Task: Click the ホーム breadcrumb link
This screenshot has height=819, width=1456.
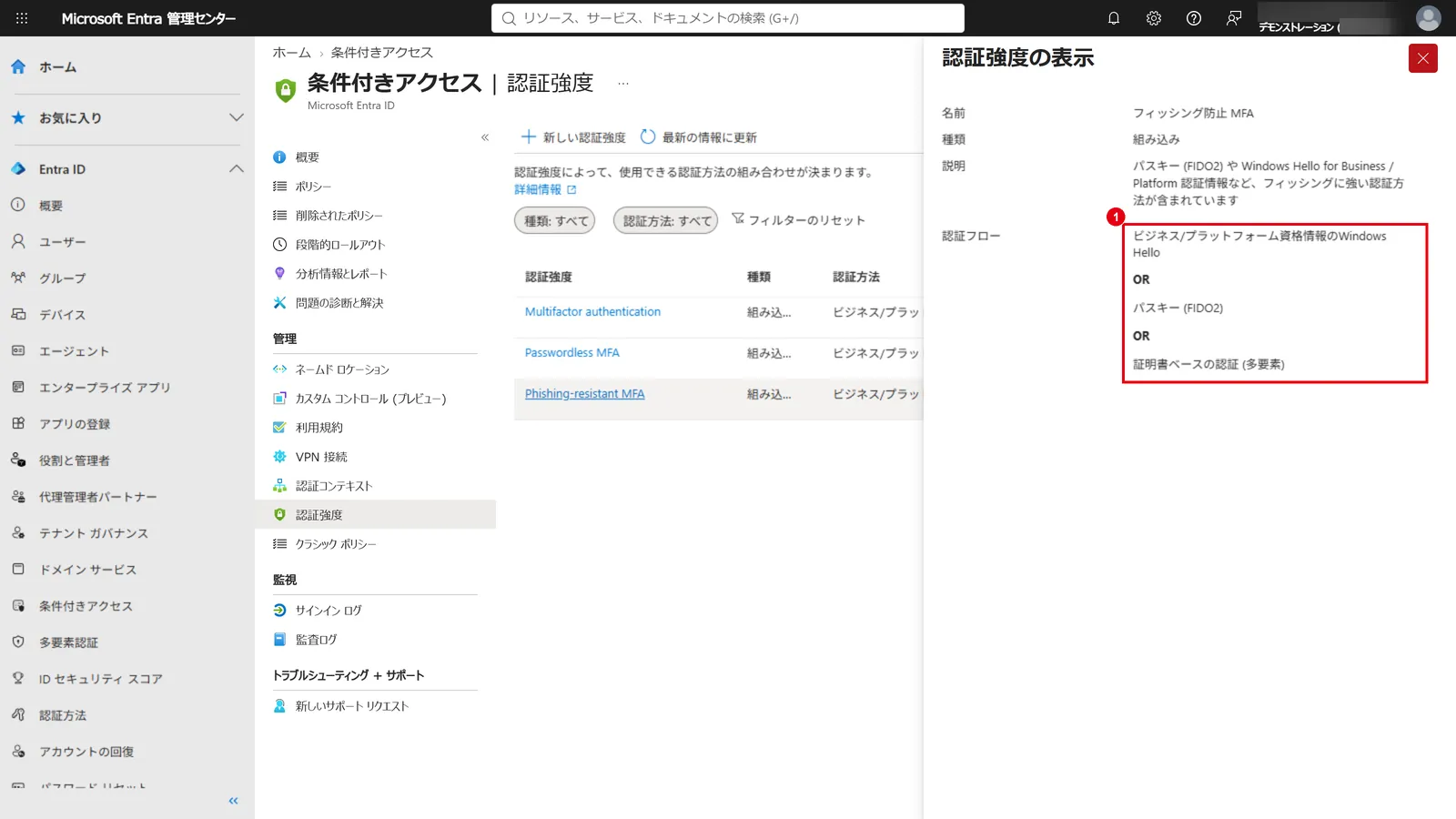Action: pyautogui.click(x=291, y=53)
